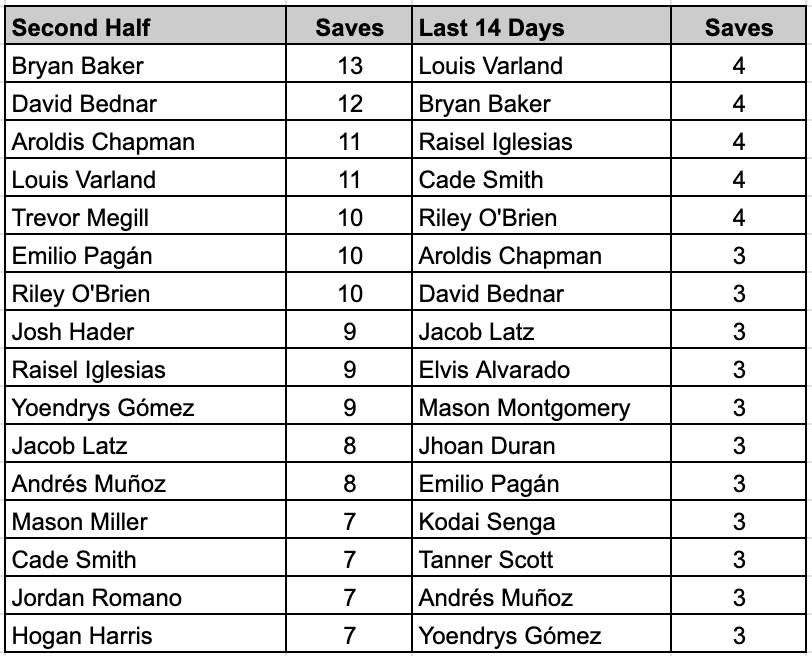This screenshot has height=656, width=812.
Task: Click the David Bednar cell under Second Half
Action: click(x=146, y=101)
